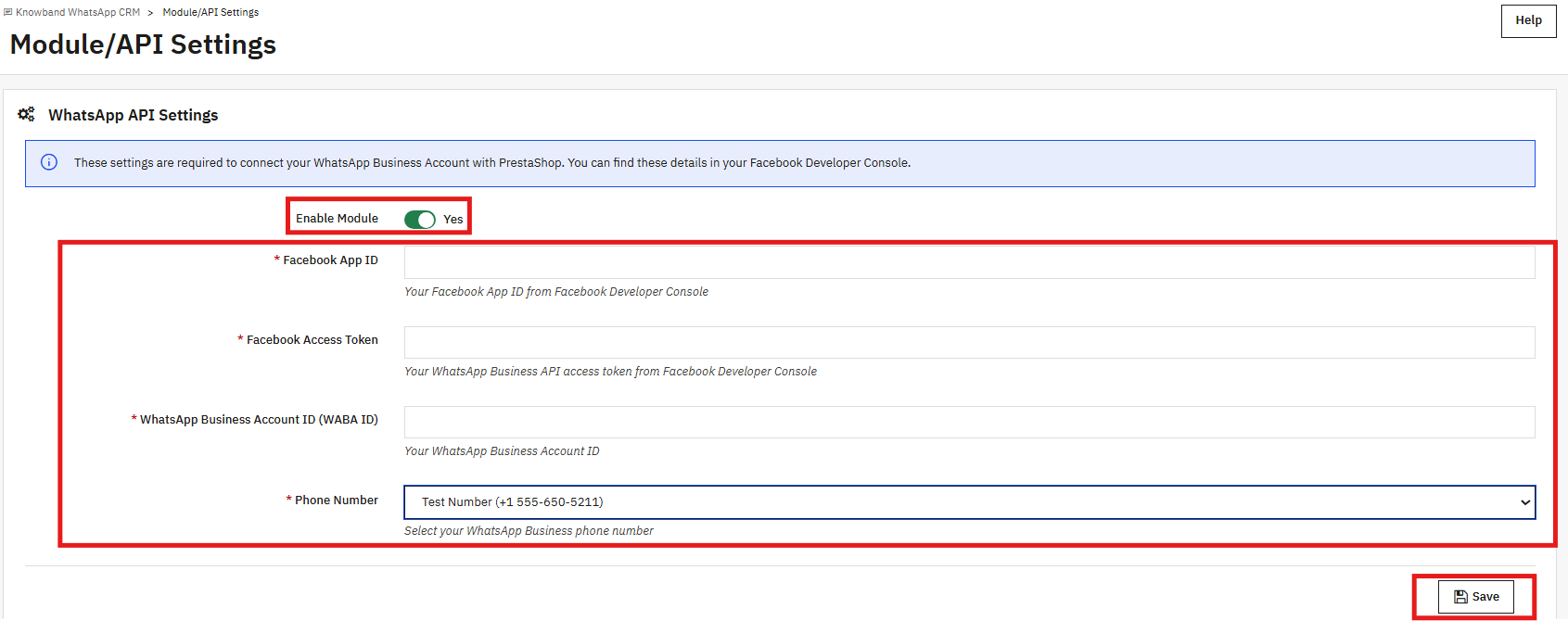Click the gears icon beside WhatsApp API Settings
This screenshot has width=1568, height=621.
point(26,114)
